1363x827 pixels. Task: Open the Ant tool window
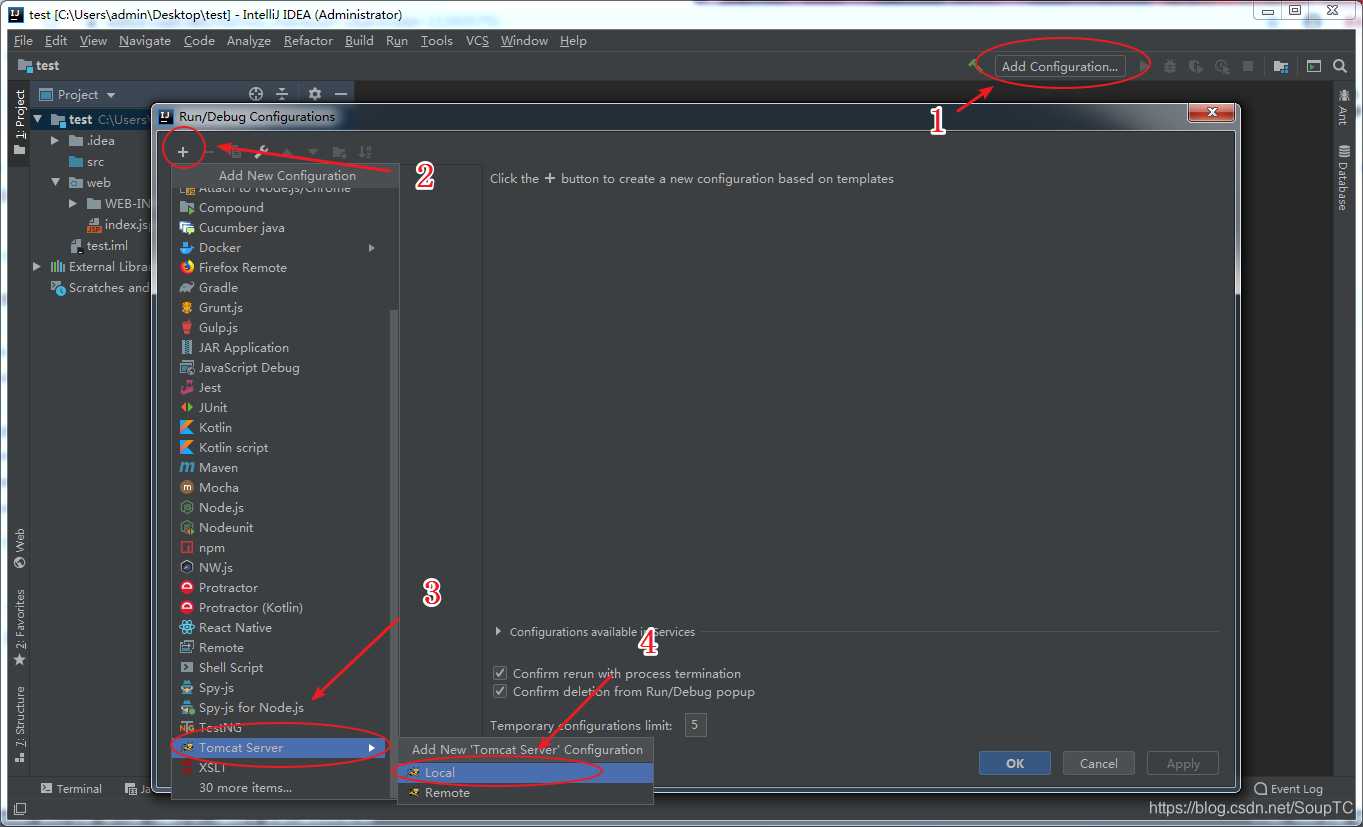coord(1343,106)
